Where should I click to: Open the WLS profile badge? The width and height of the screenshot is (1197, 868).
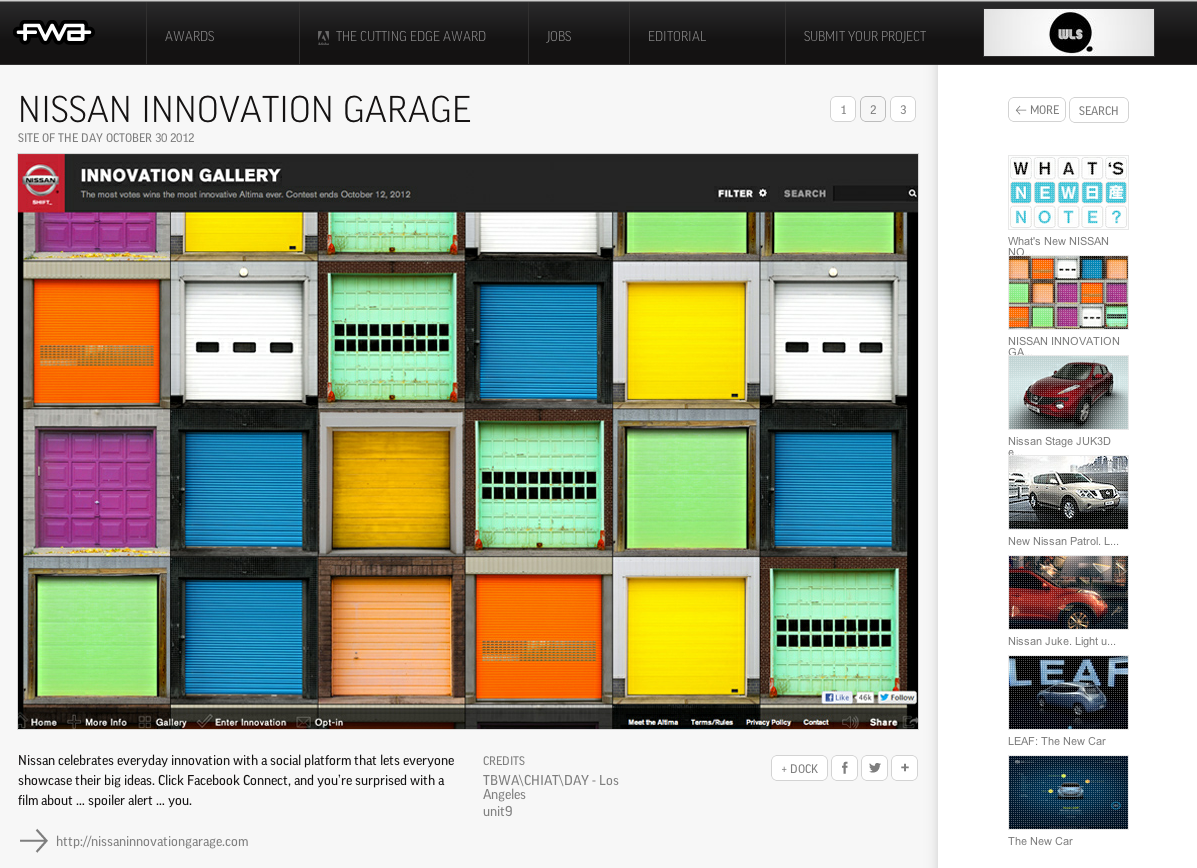pyautogui.click(x=1068, y=33)
